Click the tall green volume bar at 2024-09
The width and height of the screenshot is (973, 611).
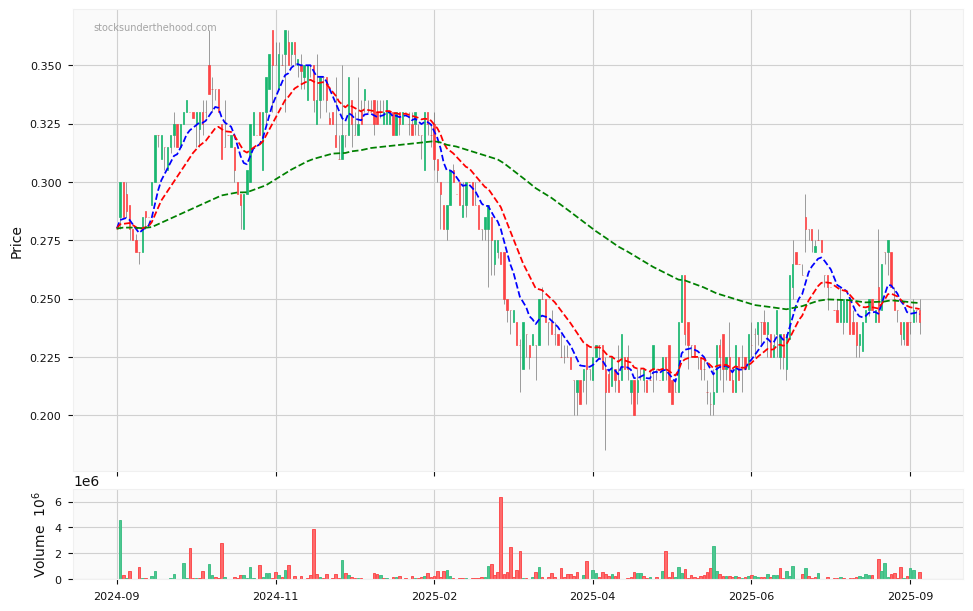[x=120, y=550]
